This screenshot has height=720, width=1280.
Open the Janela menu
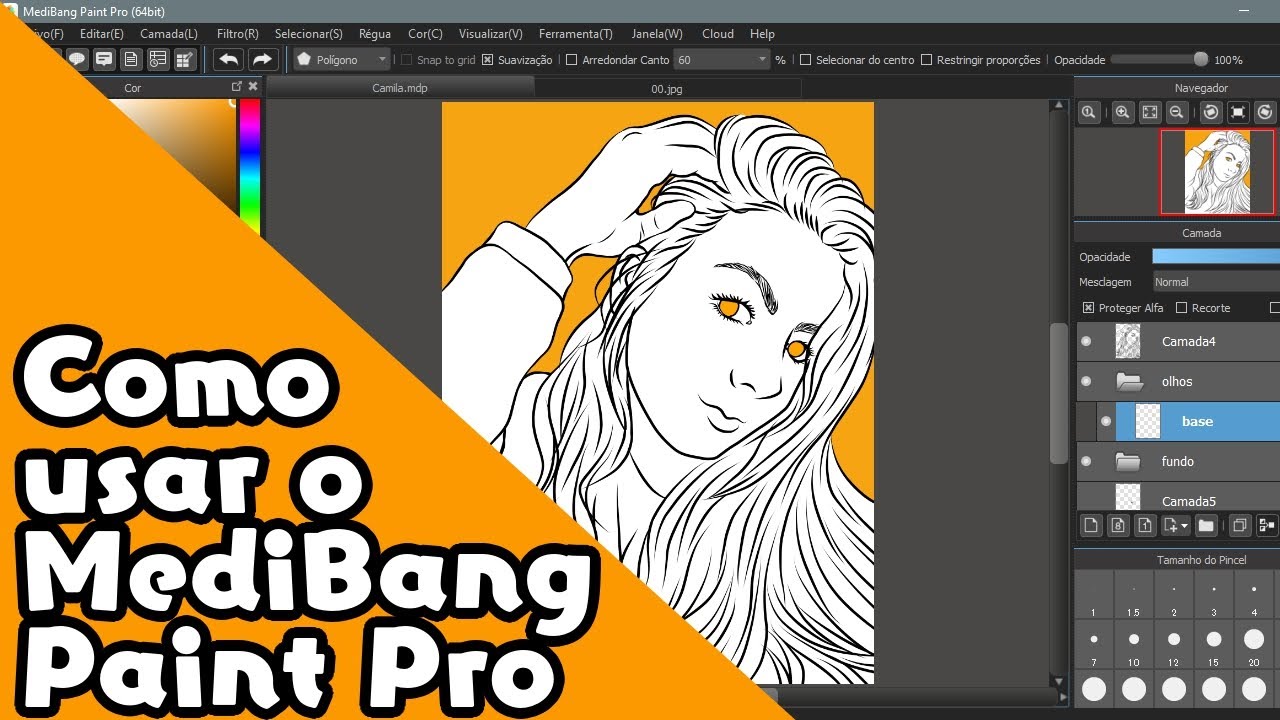[657, 34]
